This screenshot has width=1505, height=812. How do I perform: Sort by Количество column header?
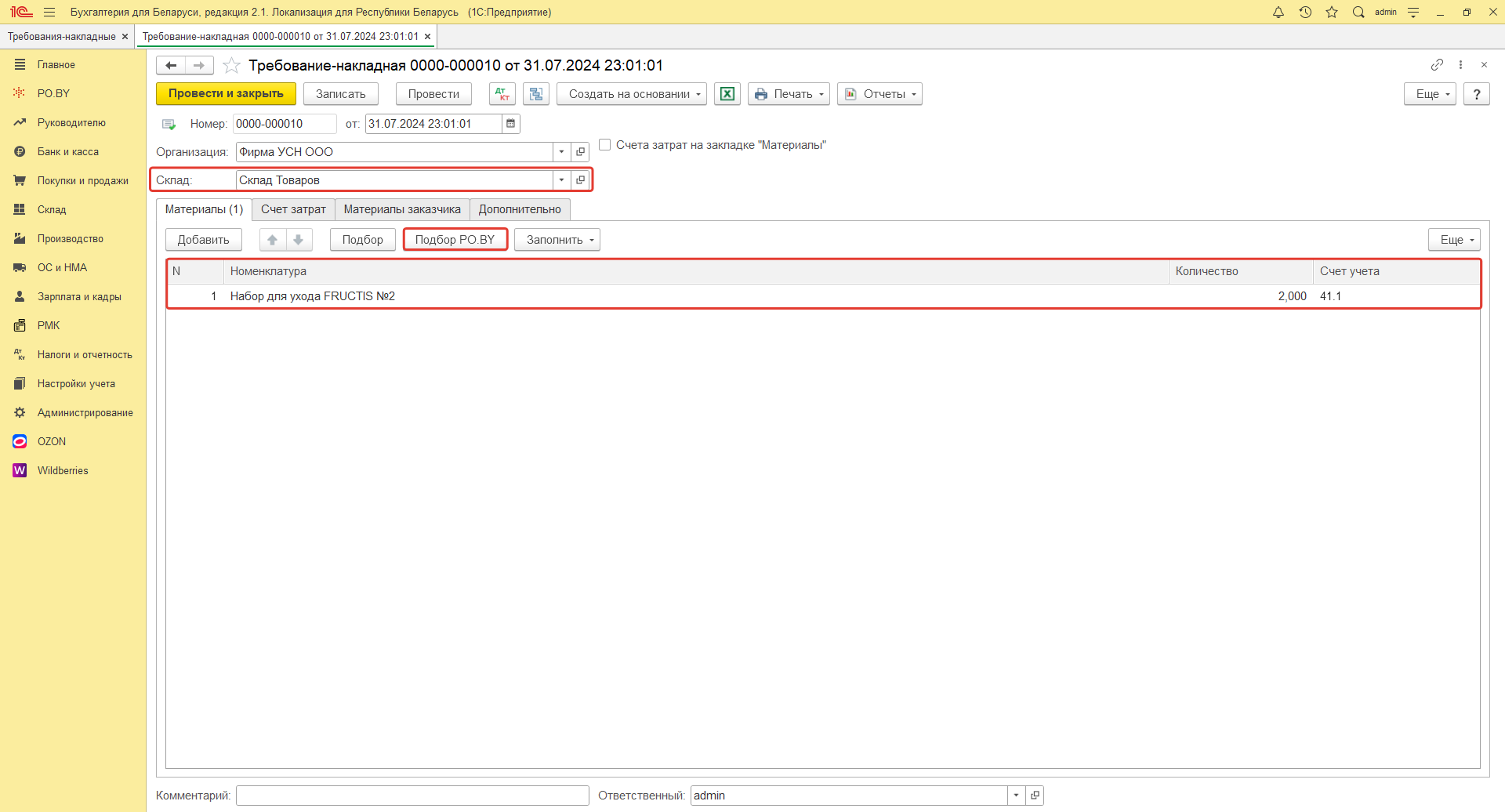click(x=1241, y=271)
